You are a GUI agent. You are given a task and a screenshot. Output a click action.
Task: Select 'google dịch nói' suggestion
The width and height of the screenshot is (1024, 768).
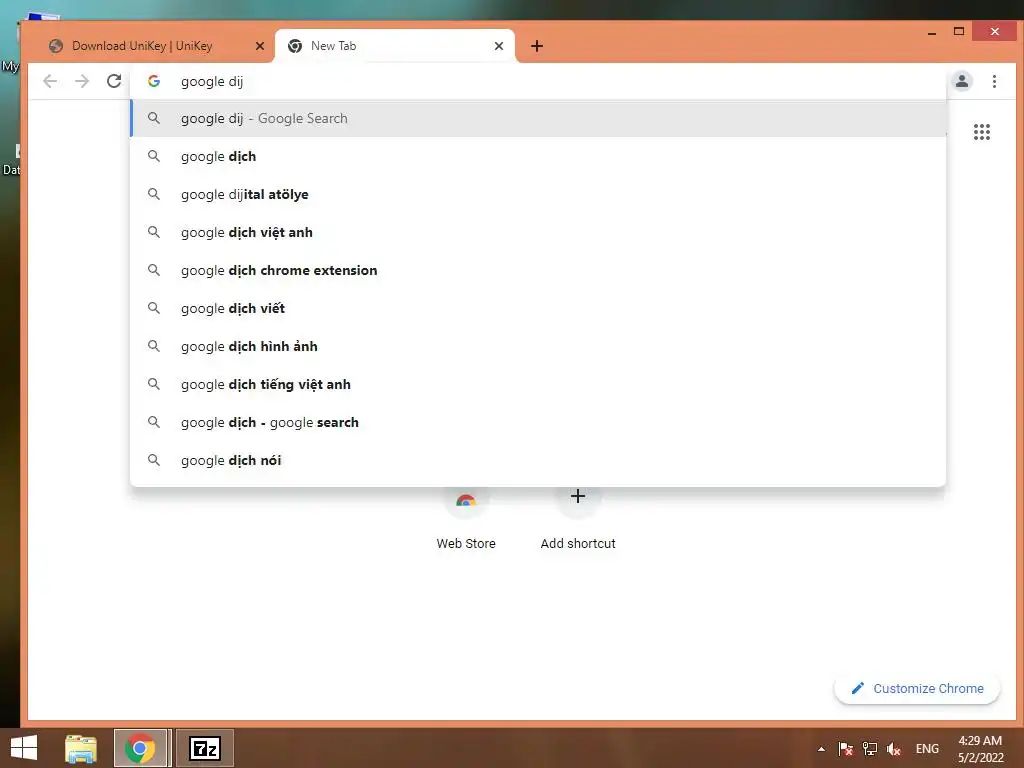tap(538, 460)
